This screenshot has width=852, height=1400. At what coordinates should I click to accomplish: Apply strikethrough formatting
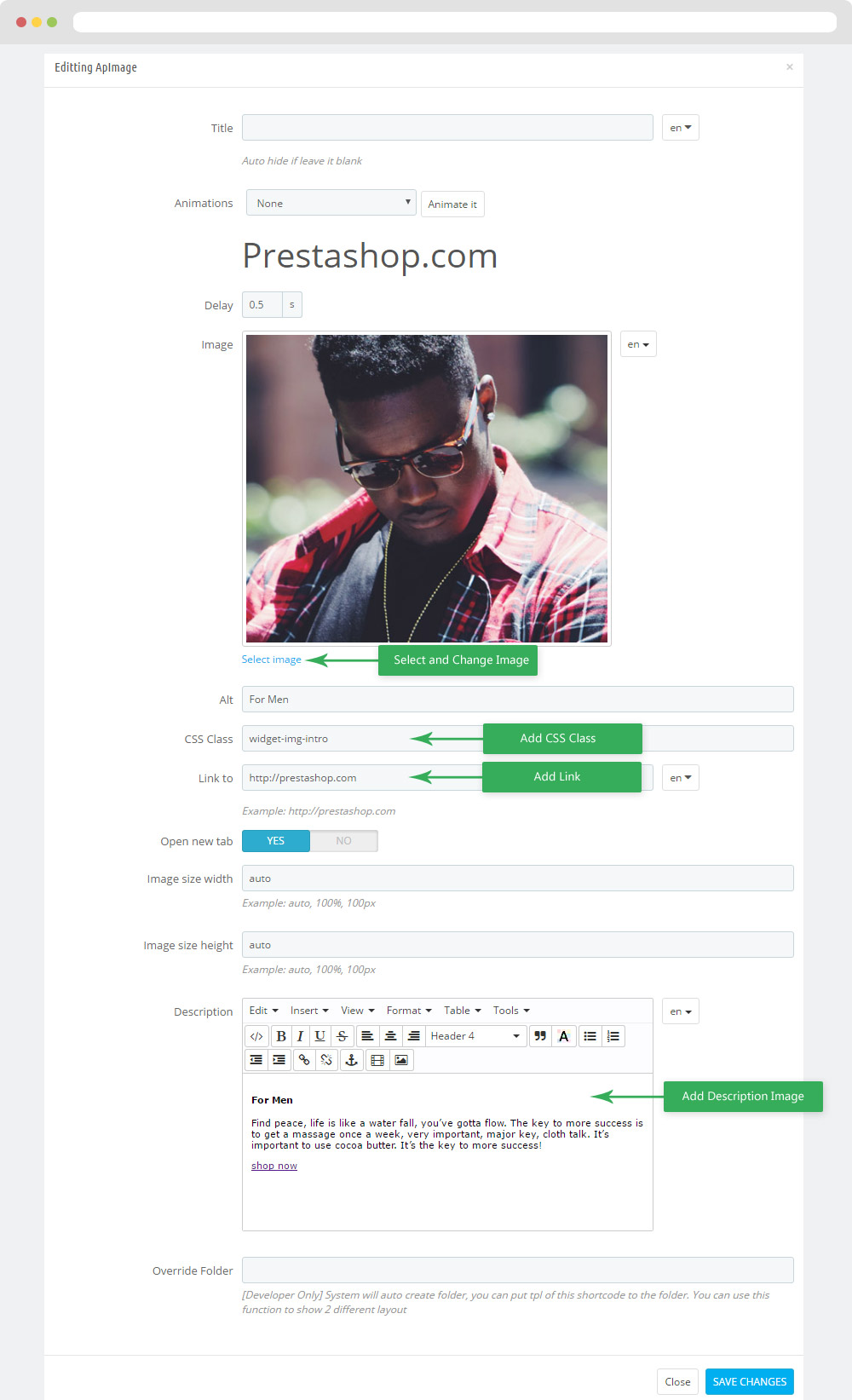pos(343,1036)
